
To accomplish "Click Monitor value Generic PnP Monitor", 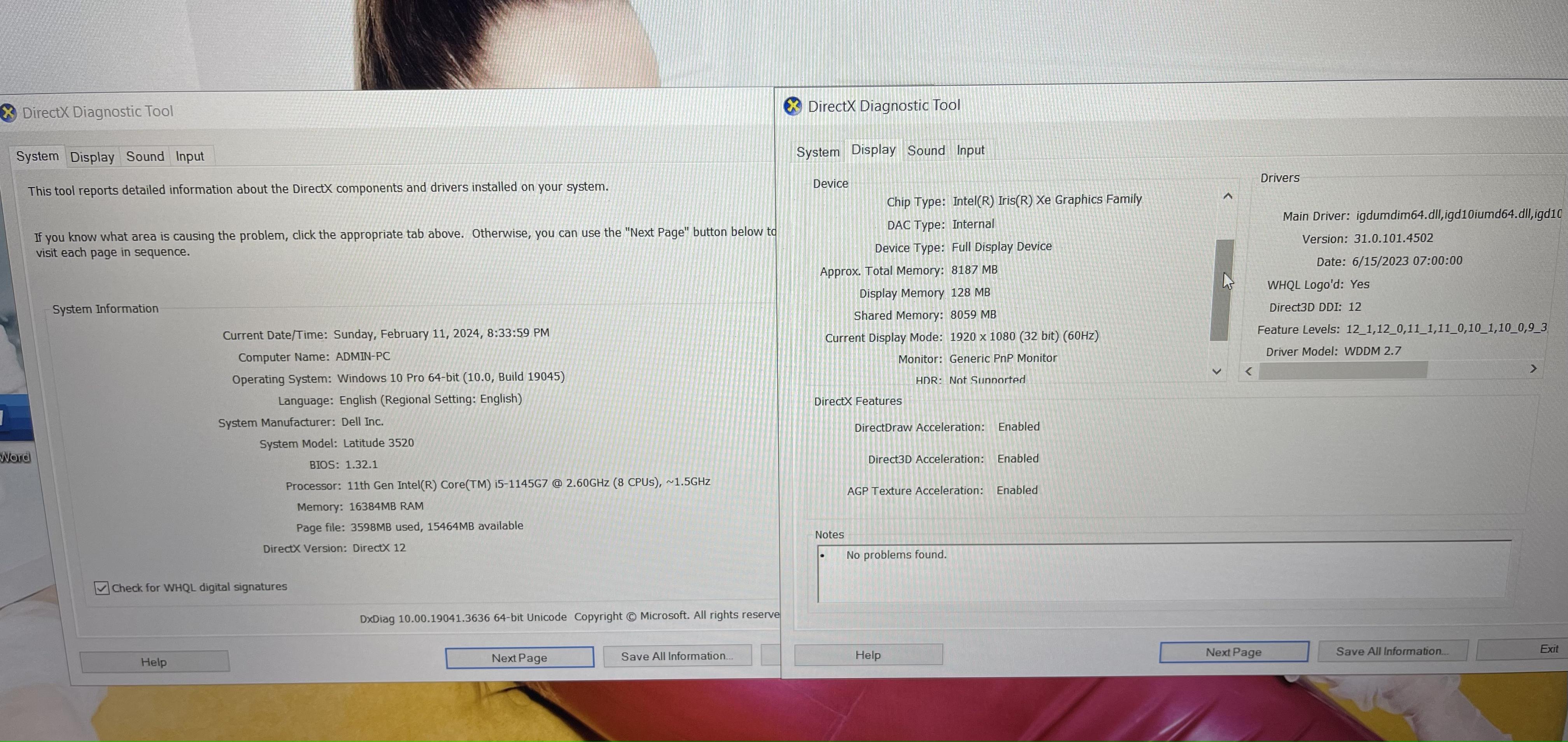I will (x=1003, y=358).
